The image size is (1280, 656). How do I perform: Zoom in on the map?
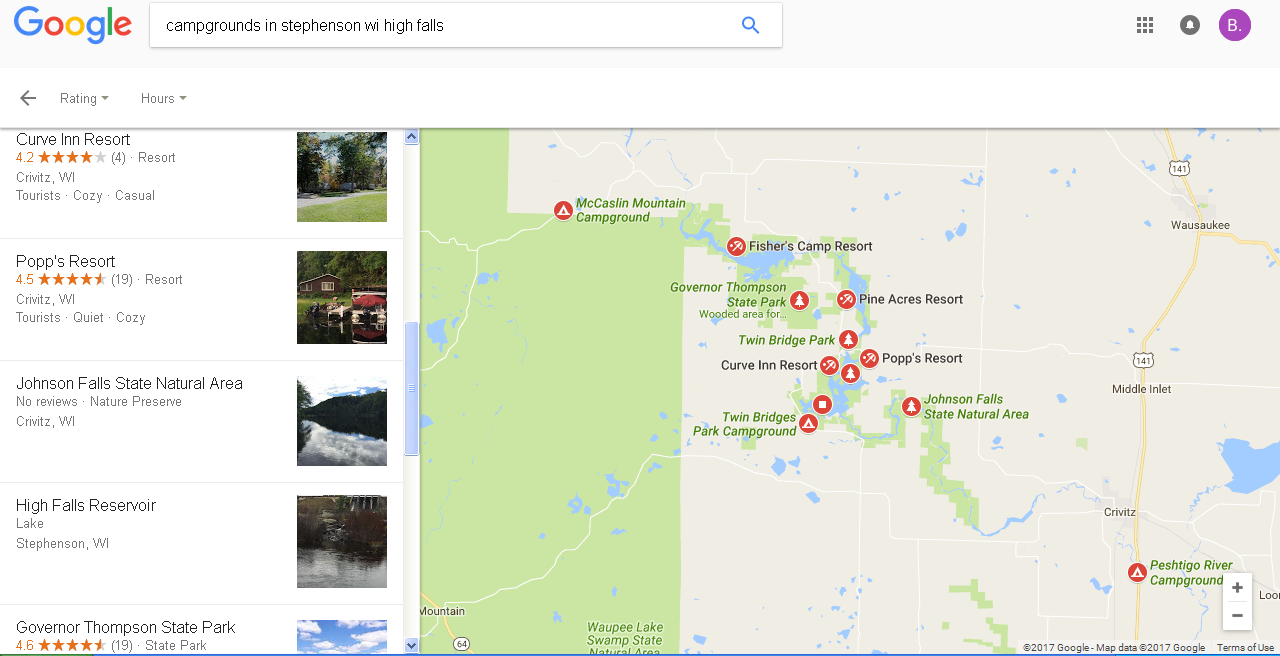1237,588
